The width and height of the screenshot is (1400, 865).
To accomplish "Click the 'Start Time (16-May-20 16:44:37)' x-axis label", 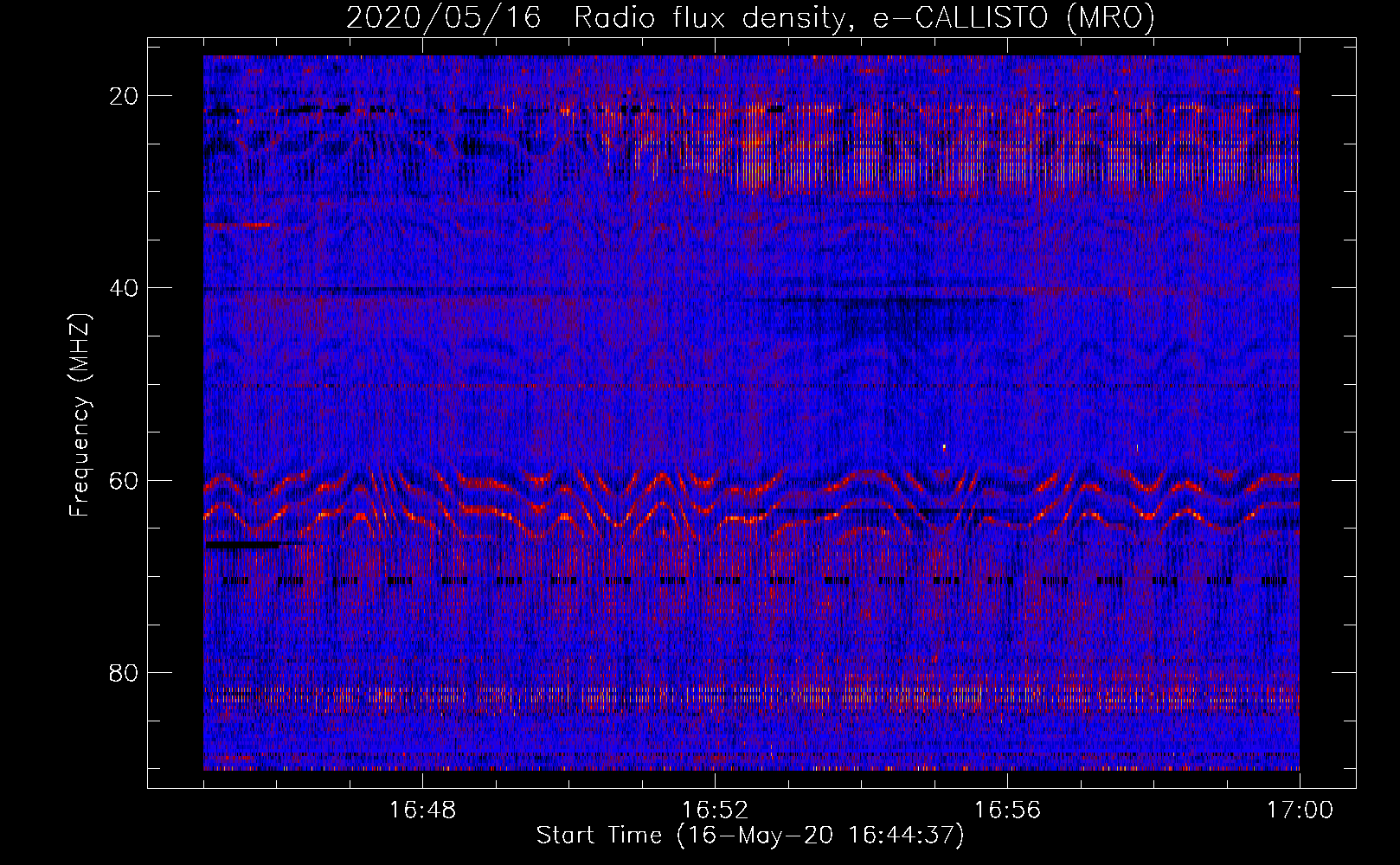I will (x=750, y=836).
